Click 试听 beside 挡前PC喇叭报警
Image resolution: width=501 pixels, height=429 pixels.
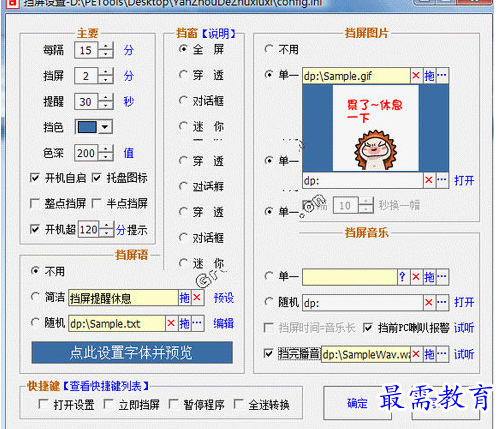[x=464, y=328]
